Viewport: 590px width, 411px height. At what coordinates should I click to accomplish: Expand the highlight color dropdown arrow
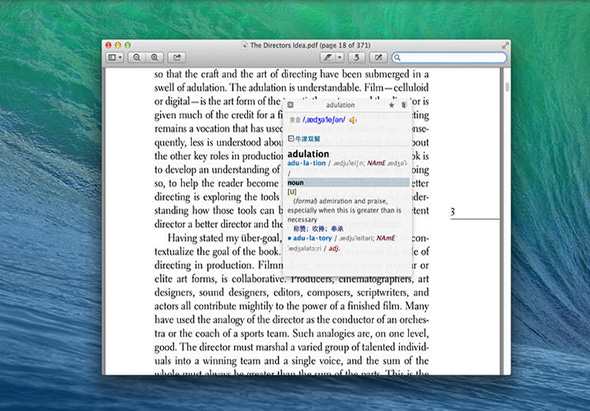click(340, 58)
